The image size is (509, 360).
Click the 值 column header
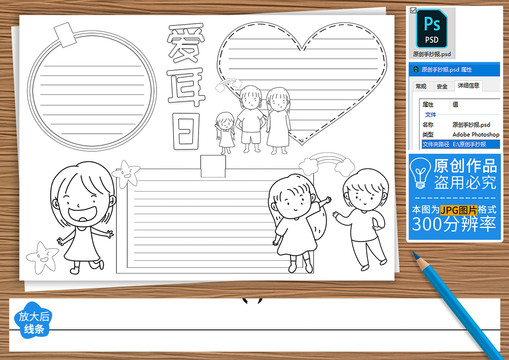click(455, 105)
